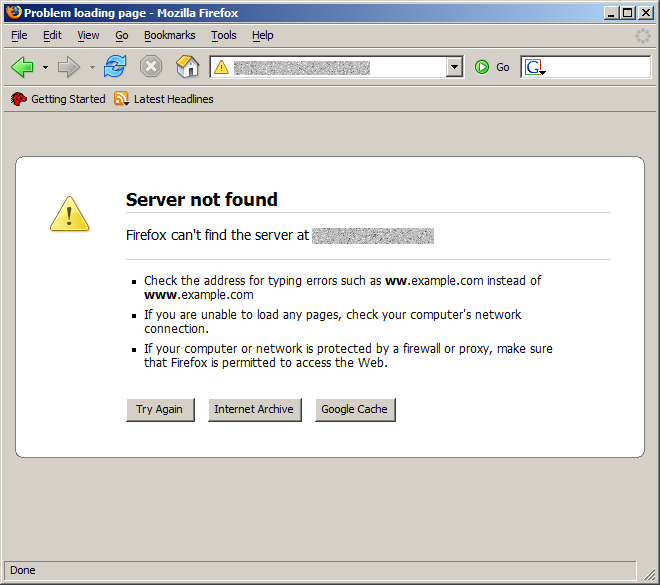
Task: Click the Google Cache button
Action: 355,410
